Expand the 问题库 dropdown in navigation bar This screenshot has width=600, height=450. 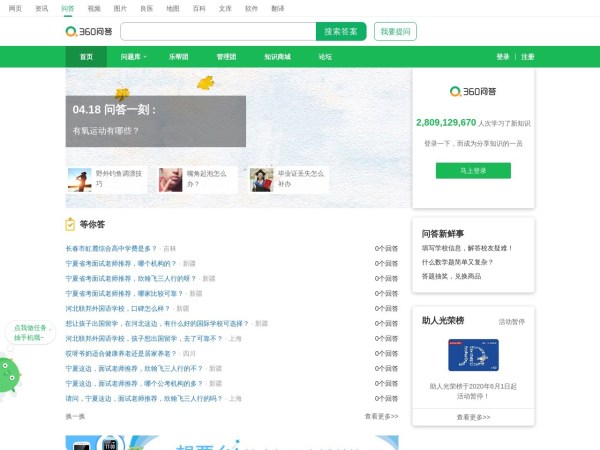[133, 57]
